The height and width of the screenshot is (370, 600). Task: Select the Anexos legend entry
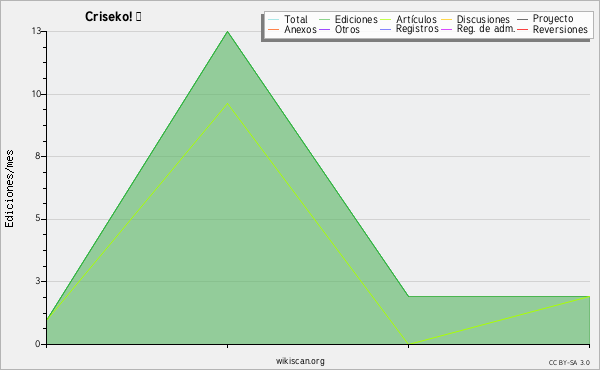coord(300,29)
